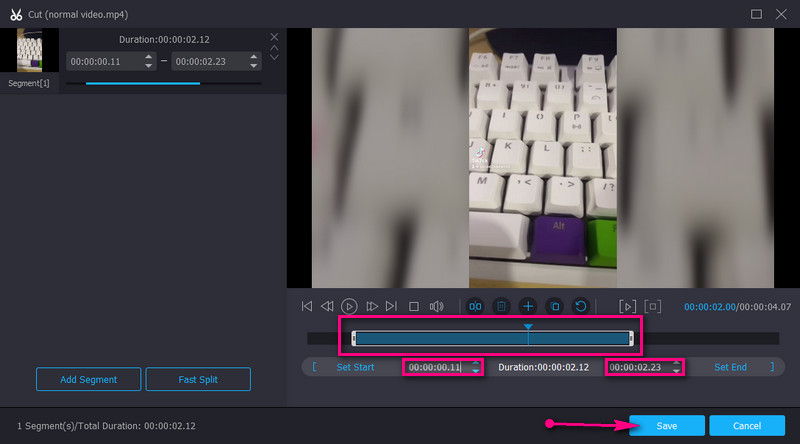This screenshot has width=800, height=444.
Task: Stop the video playback
Action: click(x=414, y=306)
